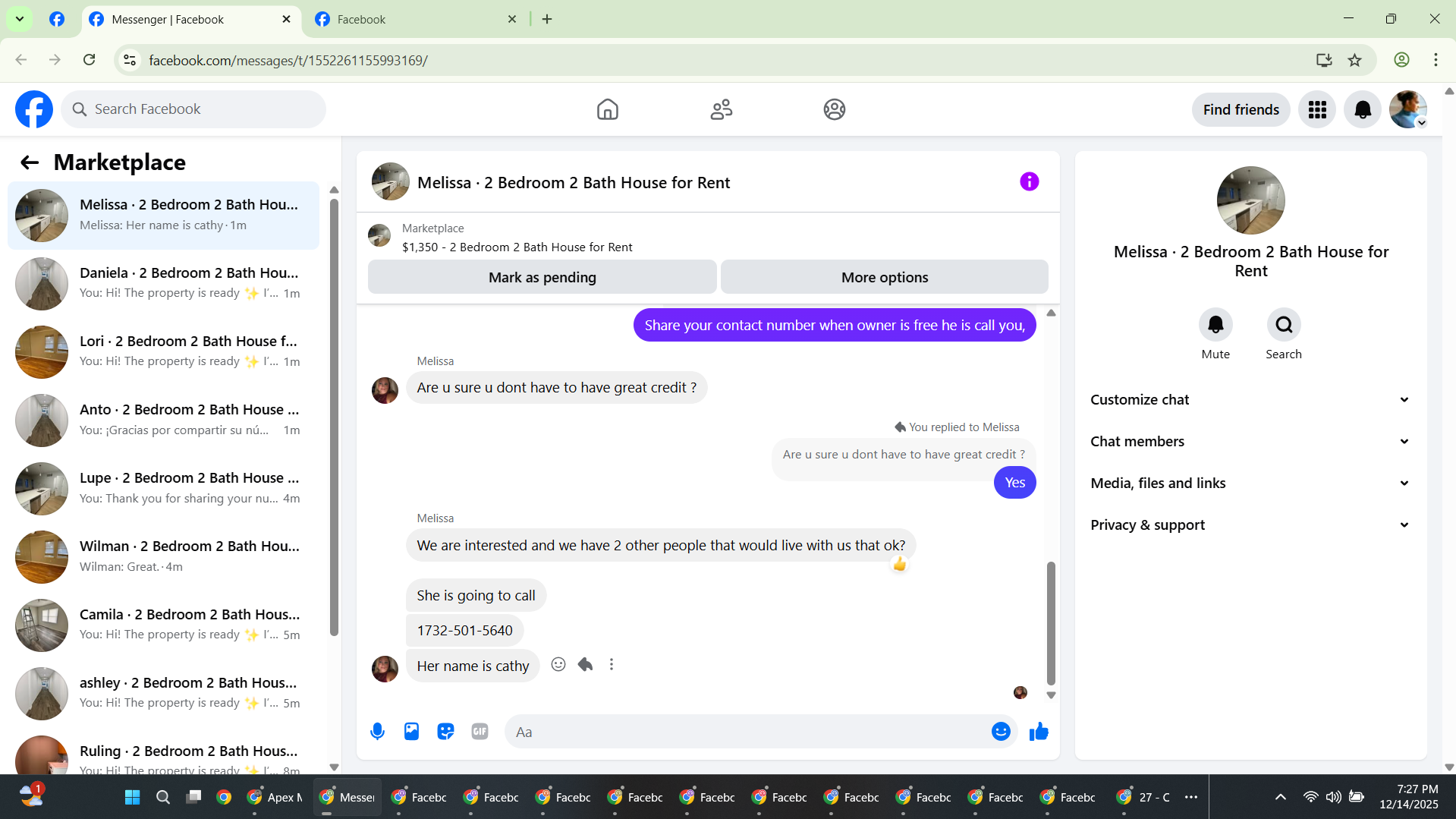
Task: Search within the conversation
Action: [x=1284, y=325]
